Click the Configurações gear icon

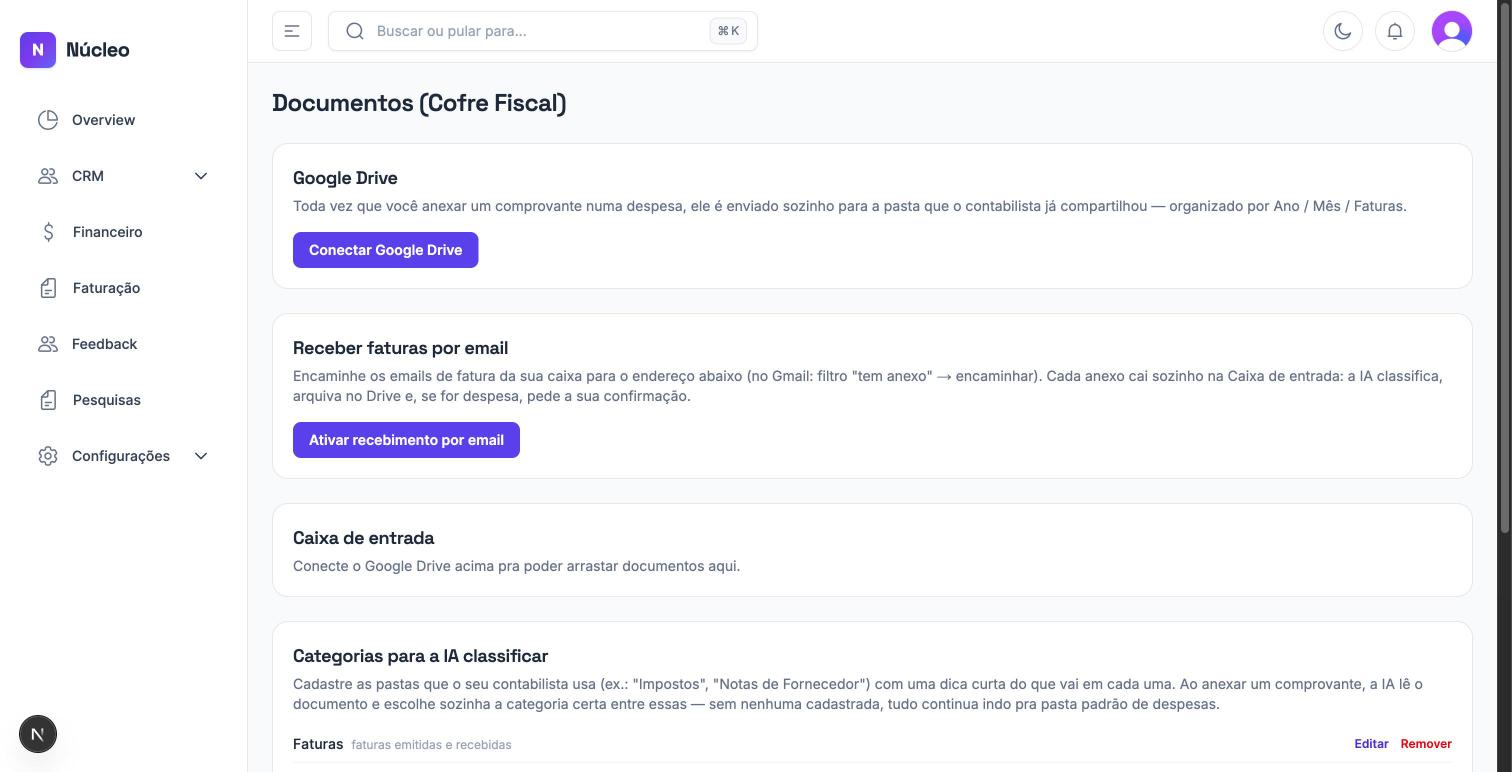(48, 456)
